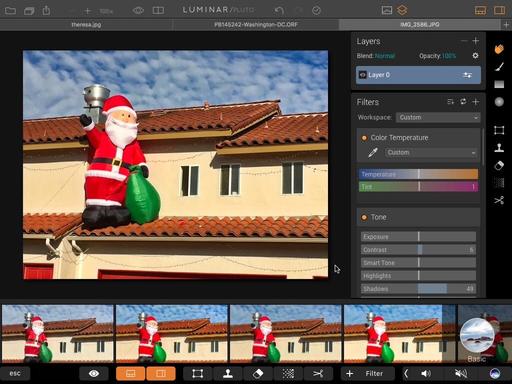The width and height of the screenshot is (512, 384).
Task: Select the radial mask tool
Action: point(499,102)
